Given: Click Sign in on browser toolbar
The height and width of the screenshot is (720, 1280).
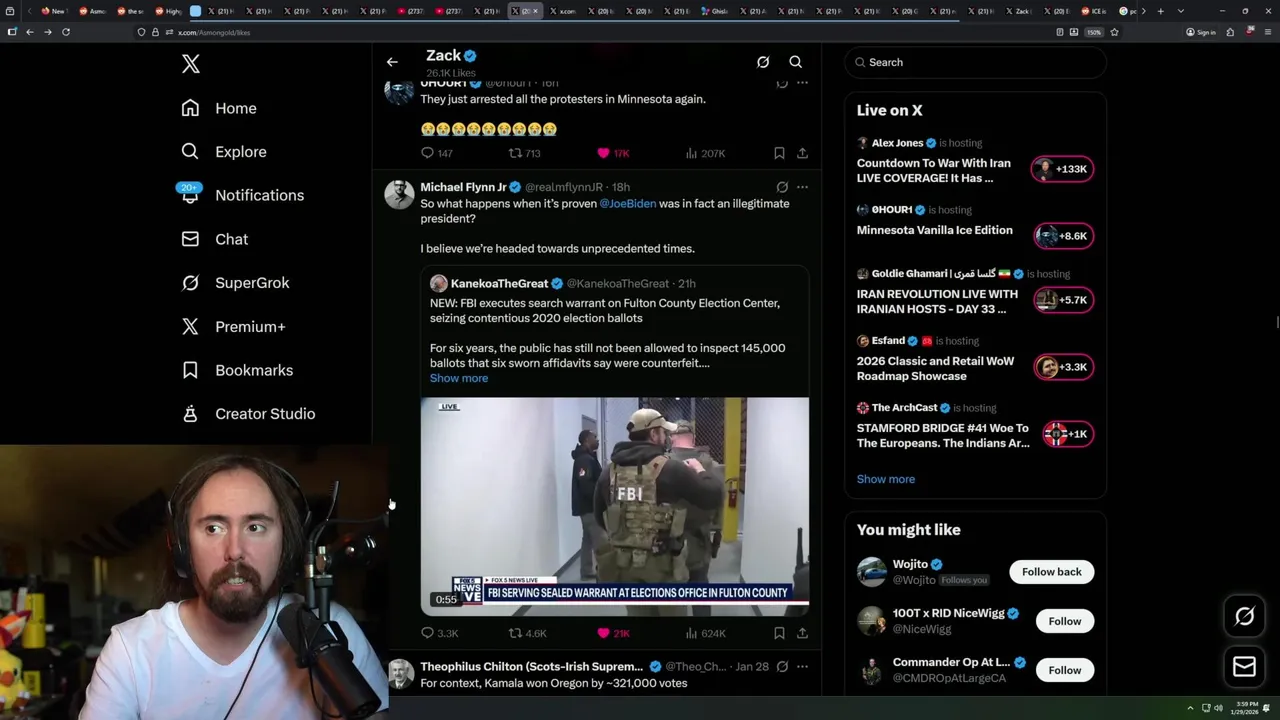Looking at the screenshot, I should (1201, 32).
